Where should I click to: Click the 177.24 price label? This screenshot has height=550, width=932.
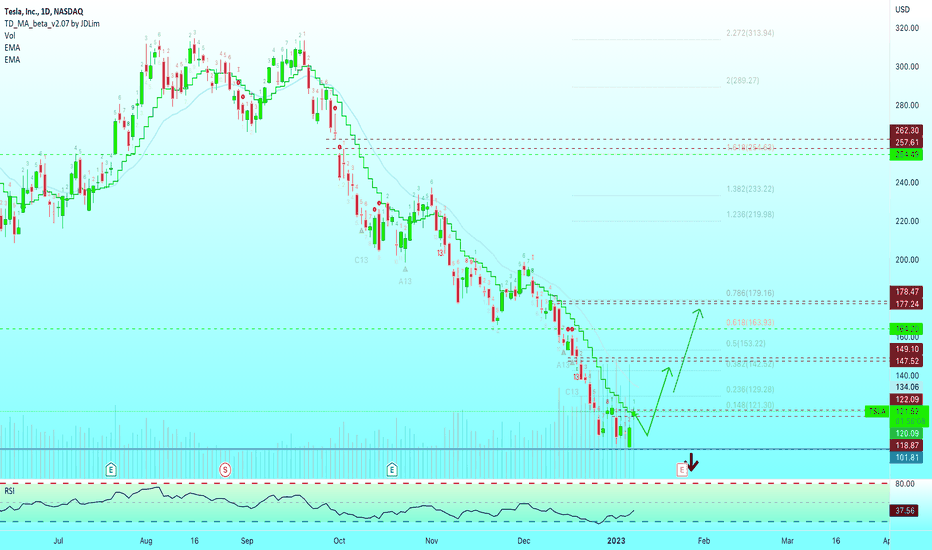pos(906,304)
